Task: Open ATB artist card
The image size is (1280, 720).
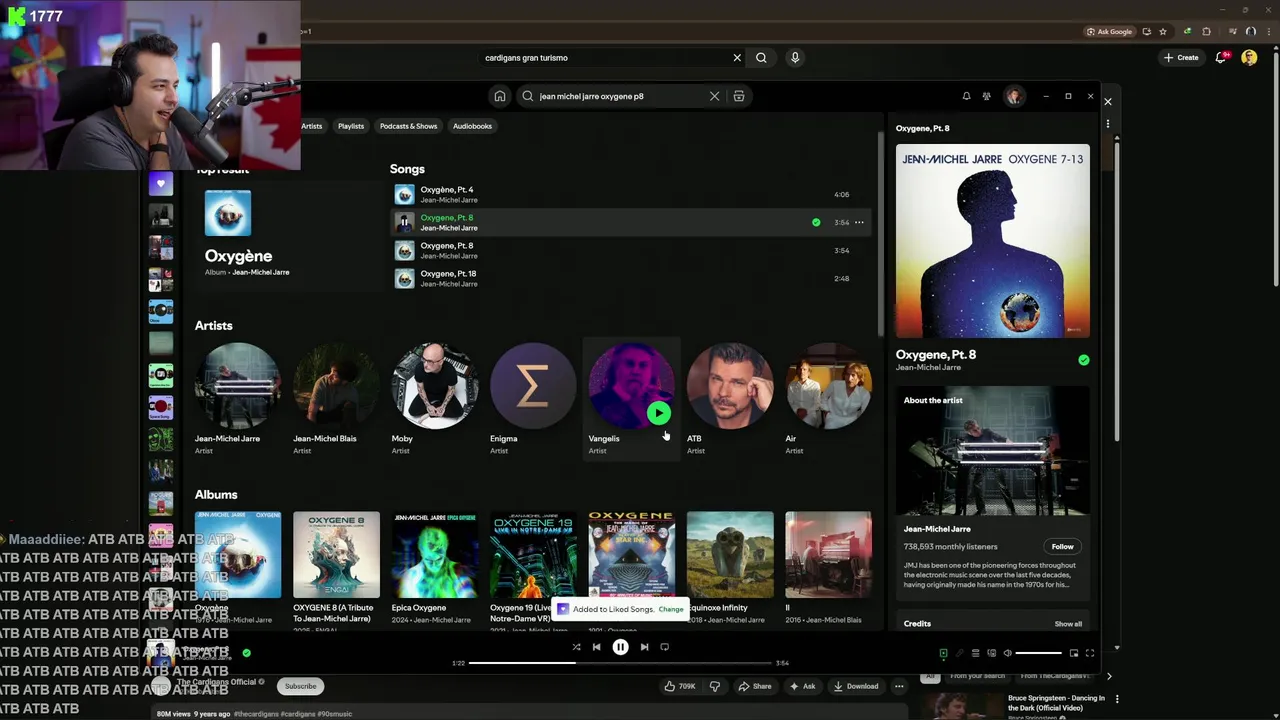Action: [x=730, y=398]
